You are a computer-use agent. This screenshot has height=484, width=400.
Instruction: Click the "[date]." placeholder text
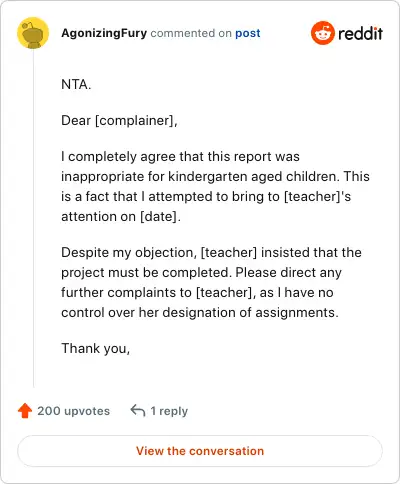[x=160, y=217]
